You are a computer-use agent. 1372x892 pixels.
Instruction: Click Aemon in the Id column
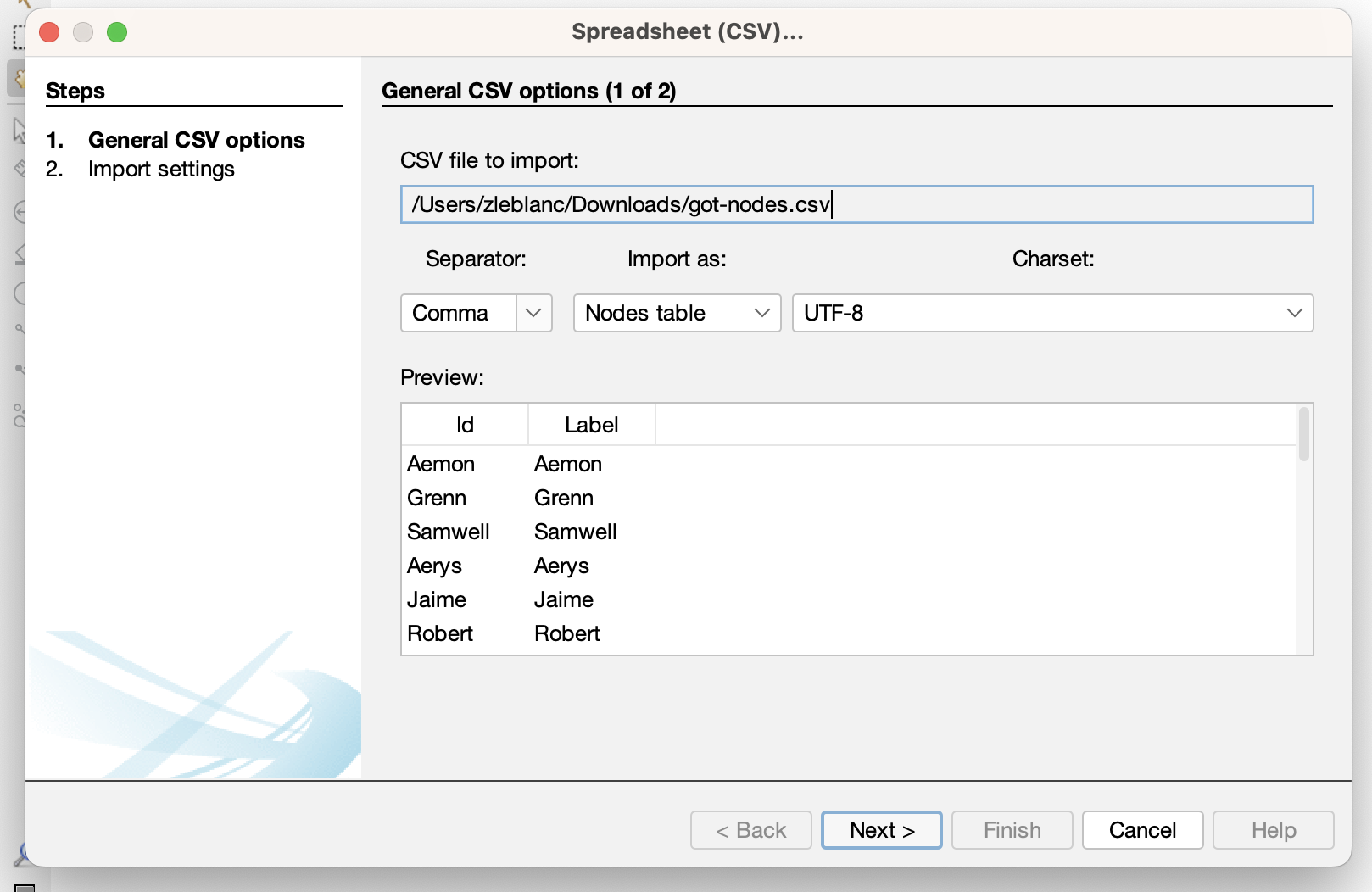coord(441,465)
